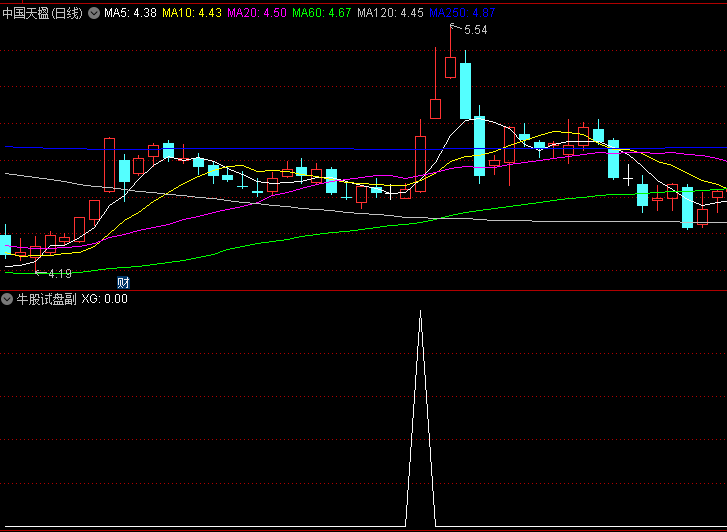Click the MA120: 4.45 label
Image resolution: width=727 pixels, height=532 pixels.
pyautogui.click(x=390, y=13)
